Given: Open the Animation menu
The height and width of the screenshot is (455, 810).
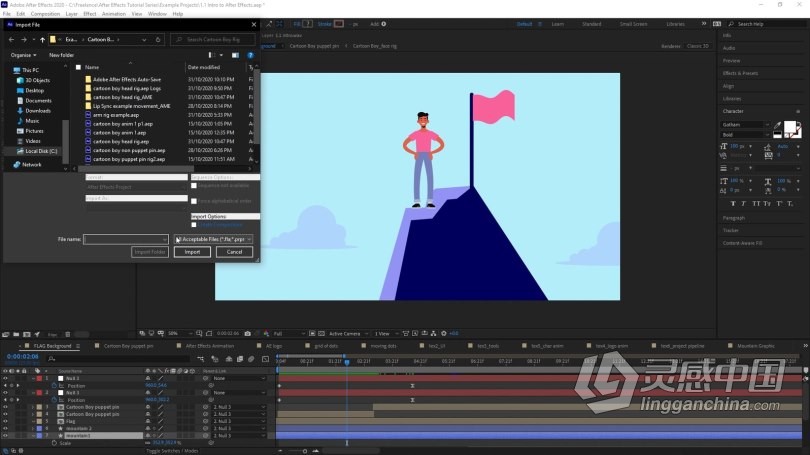Looking at the screenshot, I should click(x=114, y=14).
